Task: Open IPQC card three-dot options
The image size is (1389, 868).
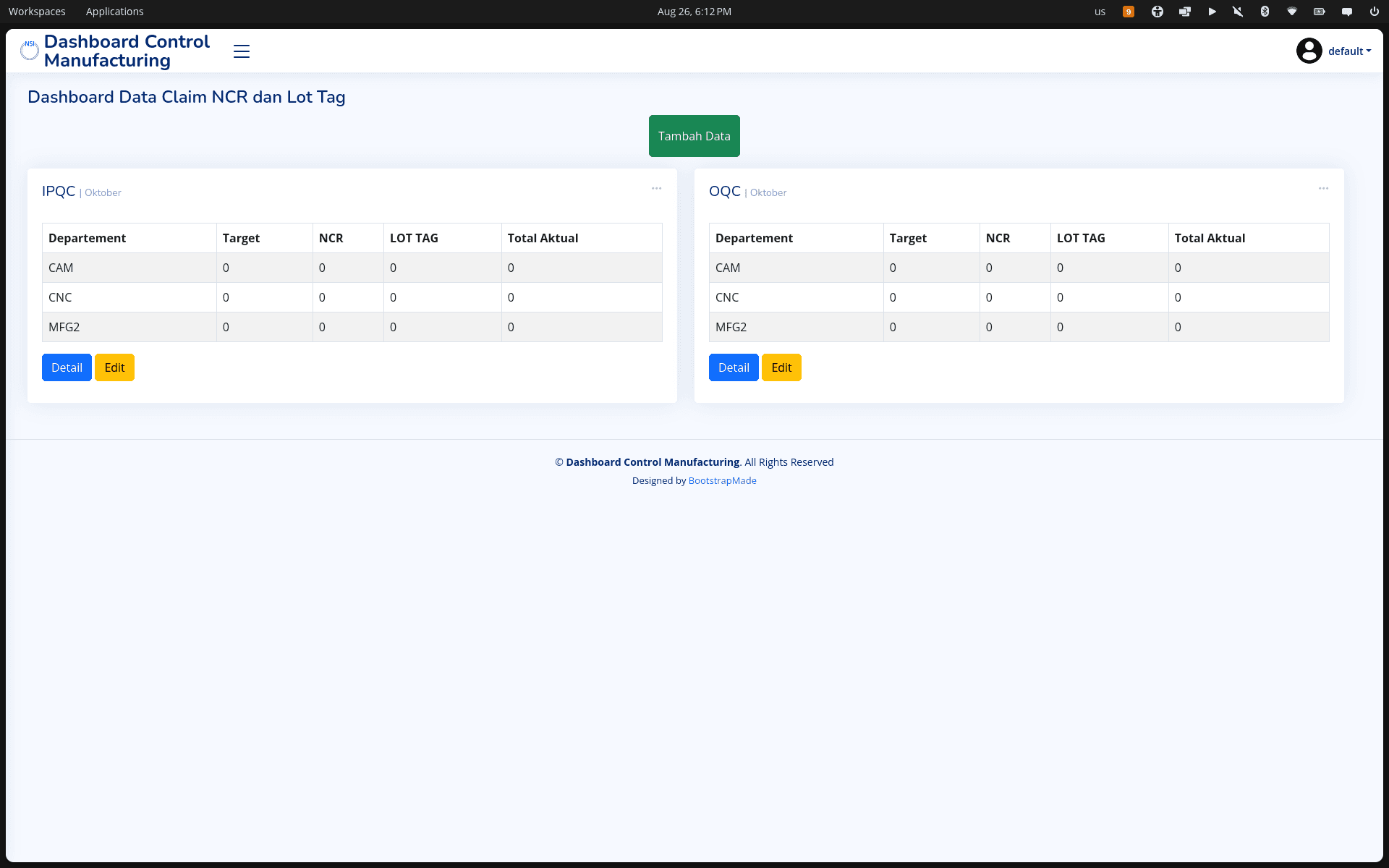Action: click(x=656, y=188)
